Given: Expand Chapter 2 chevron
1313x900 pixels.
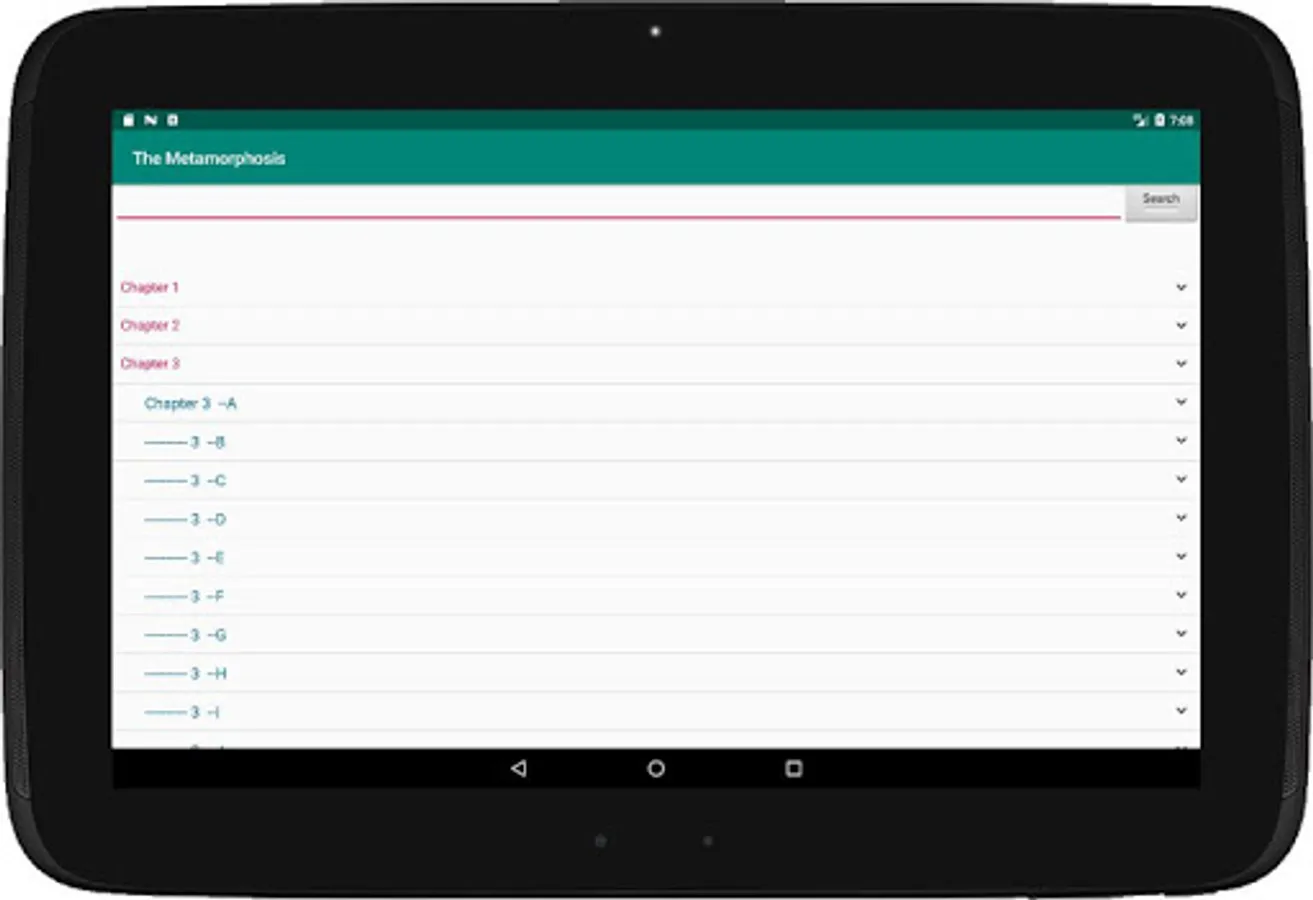Looking at the screenshot, I should (x=1181, y=325).
